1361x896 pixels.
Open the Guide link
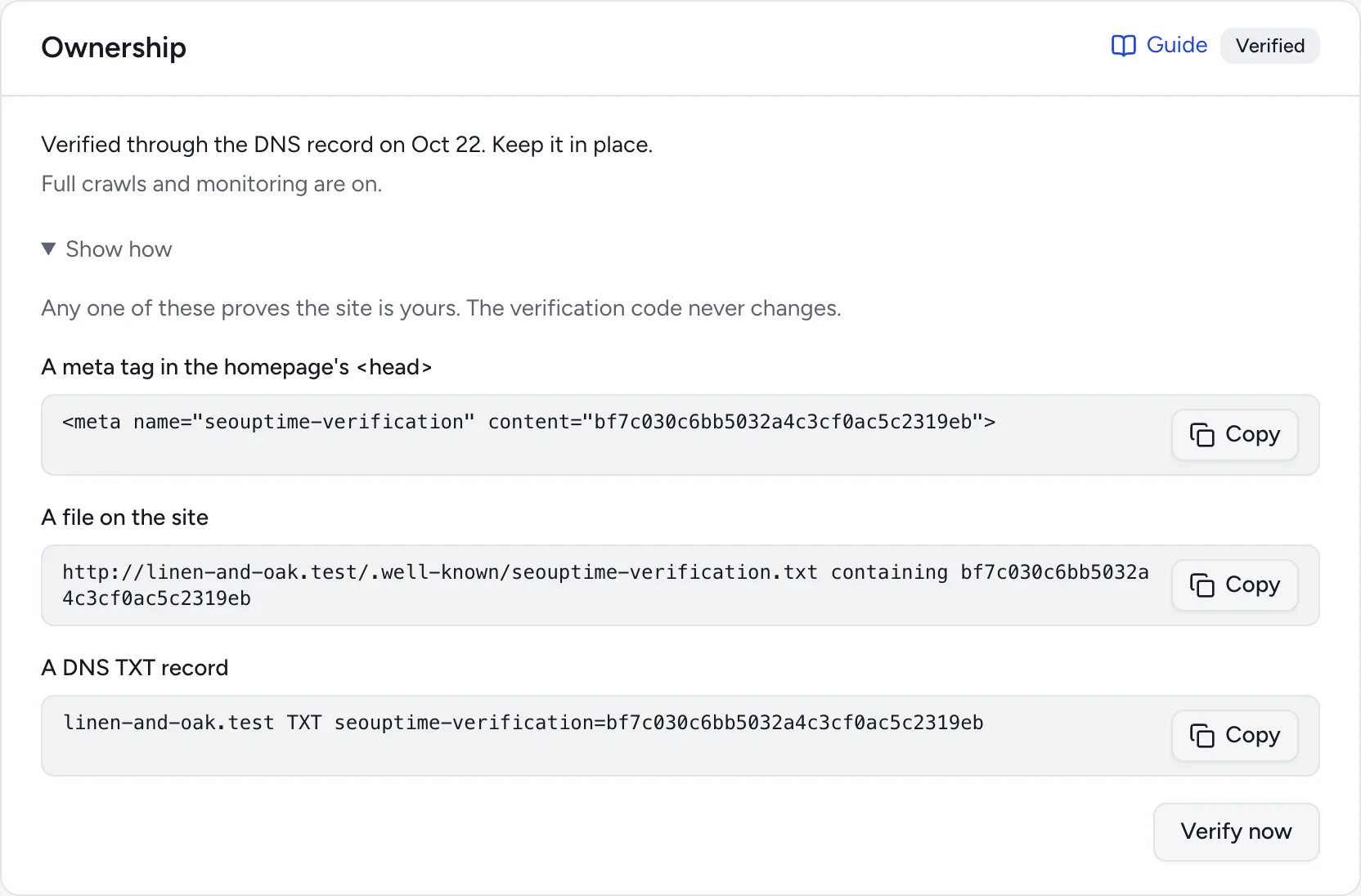(1159, 45)
